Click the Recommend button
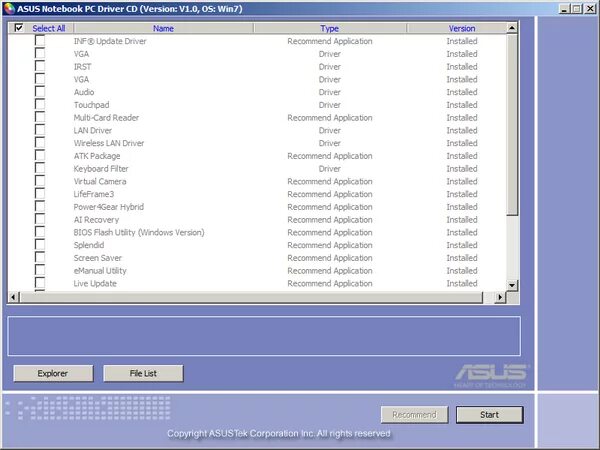This screenshot has height=450, width=600. (414, 415)
